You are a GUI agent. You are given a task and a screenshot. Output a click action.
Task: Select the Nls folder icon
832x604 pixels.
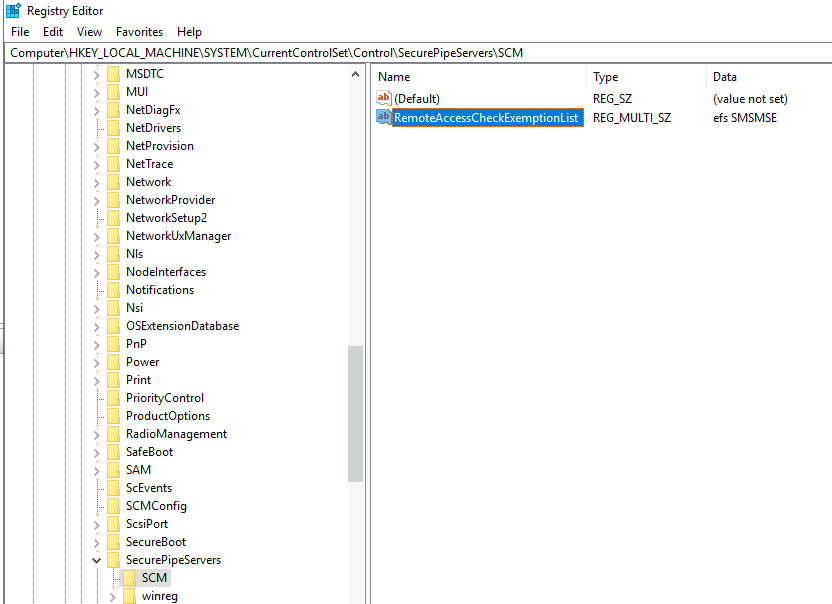(113, 254)
